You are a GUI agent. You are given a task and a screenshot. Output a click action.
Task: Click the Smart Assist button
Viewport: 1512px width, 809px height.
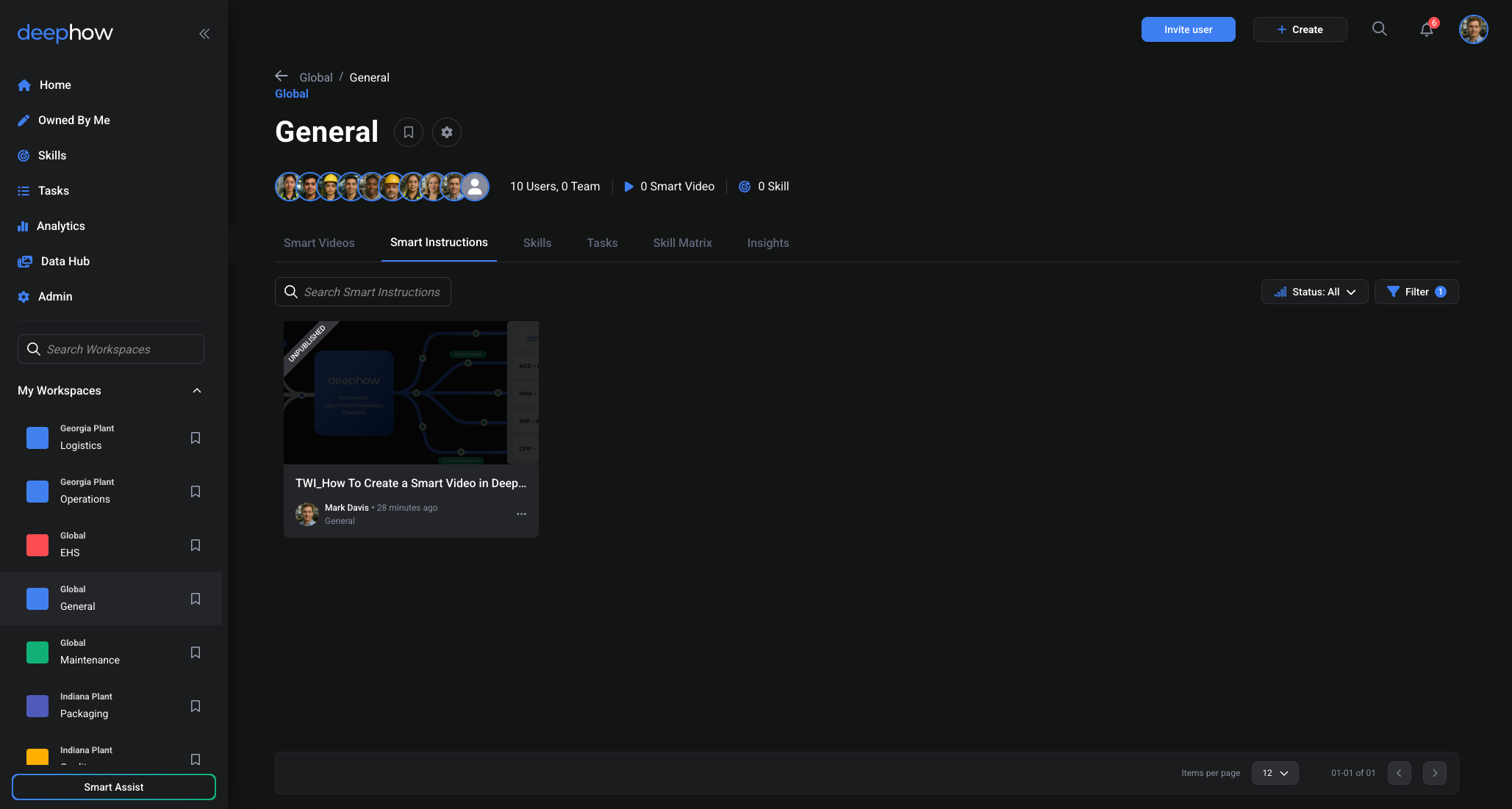click(114, 787)
